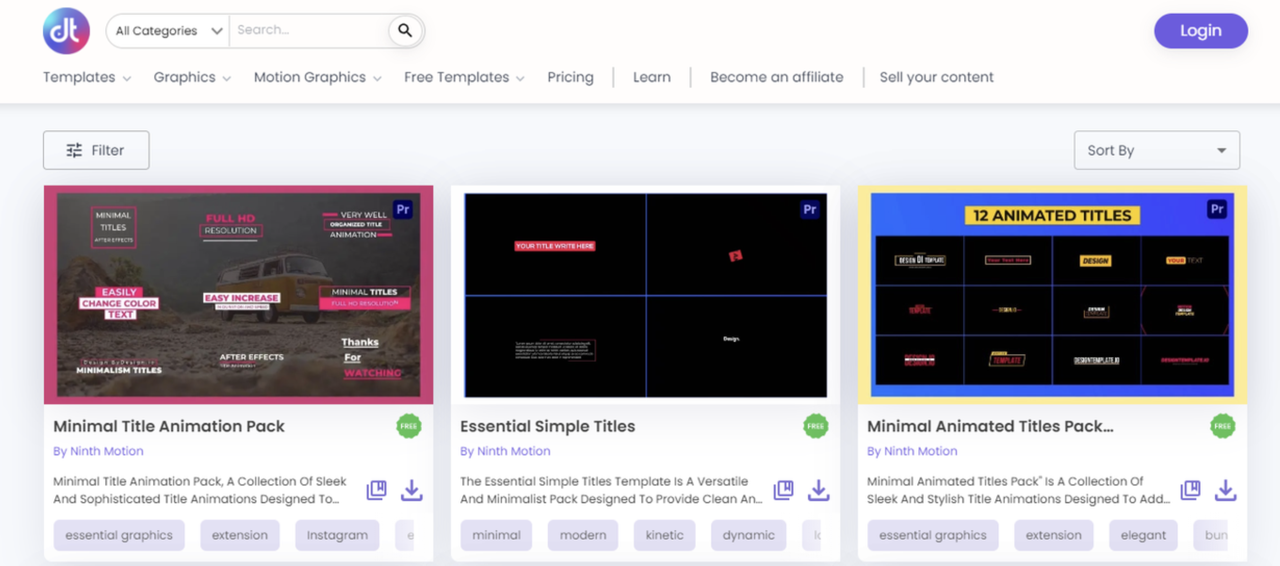
Task: Open Minimal Animated Titles Pack title link
Action: [990, 426]
